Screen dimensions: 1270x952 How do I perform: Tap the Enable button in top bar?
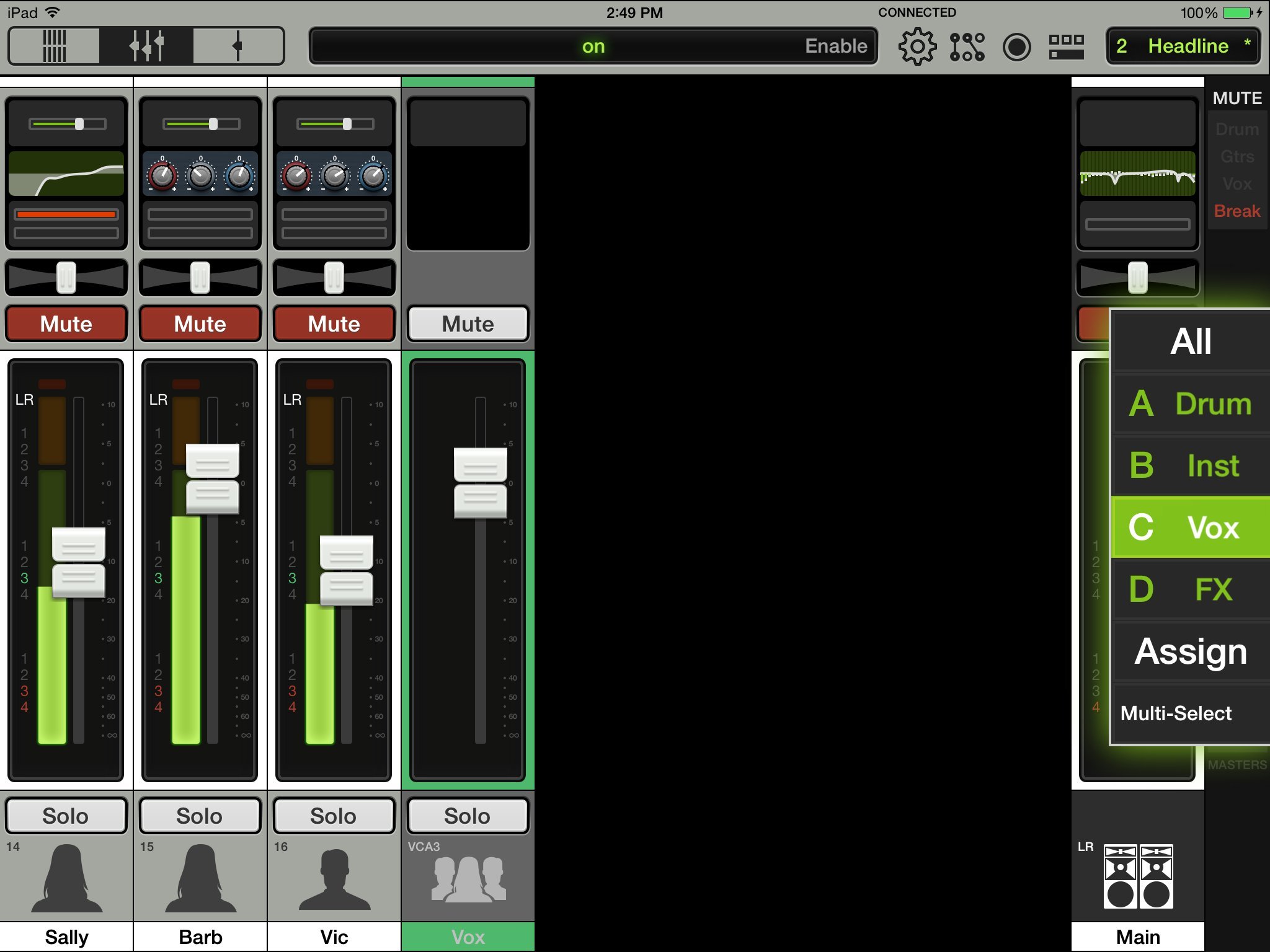tap(835, 46)
